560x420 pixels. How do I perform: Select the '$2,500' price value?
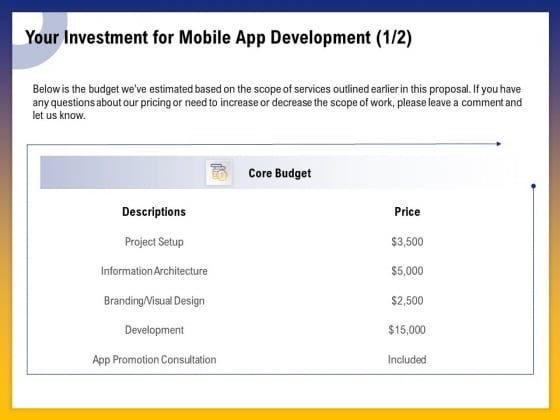(407, 301)
